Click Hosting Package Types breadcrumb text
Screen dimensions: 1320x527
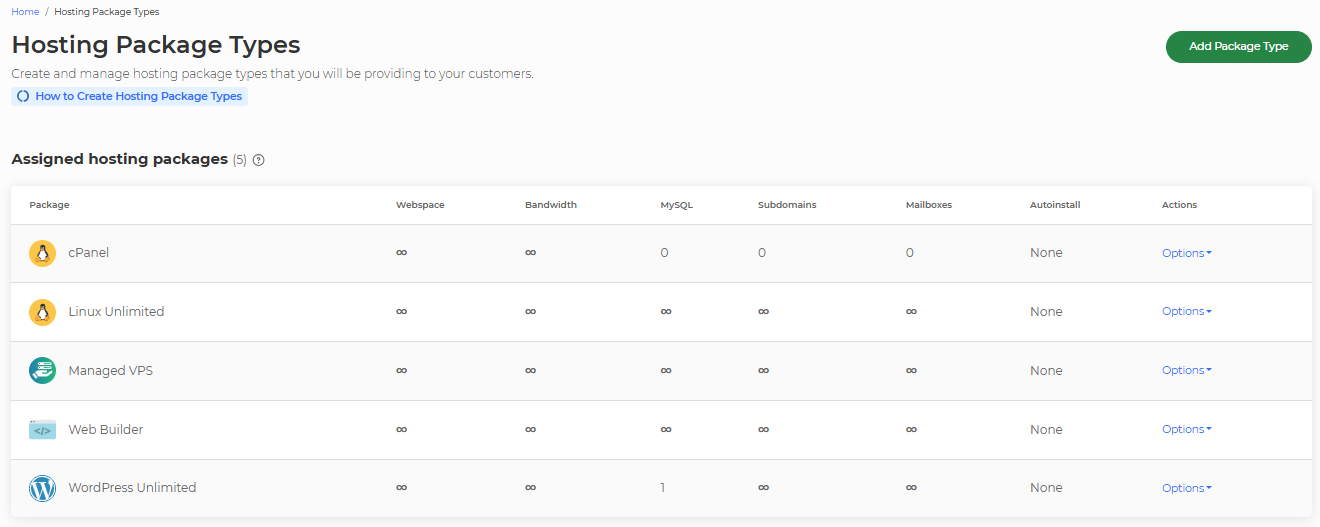[x=106, y=12]
